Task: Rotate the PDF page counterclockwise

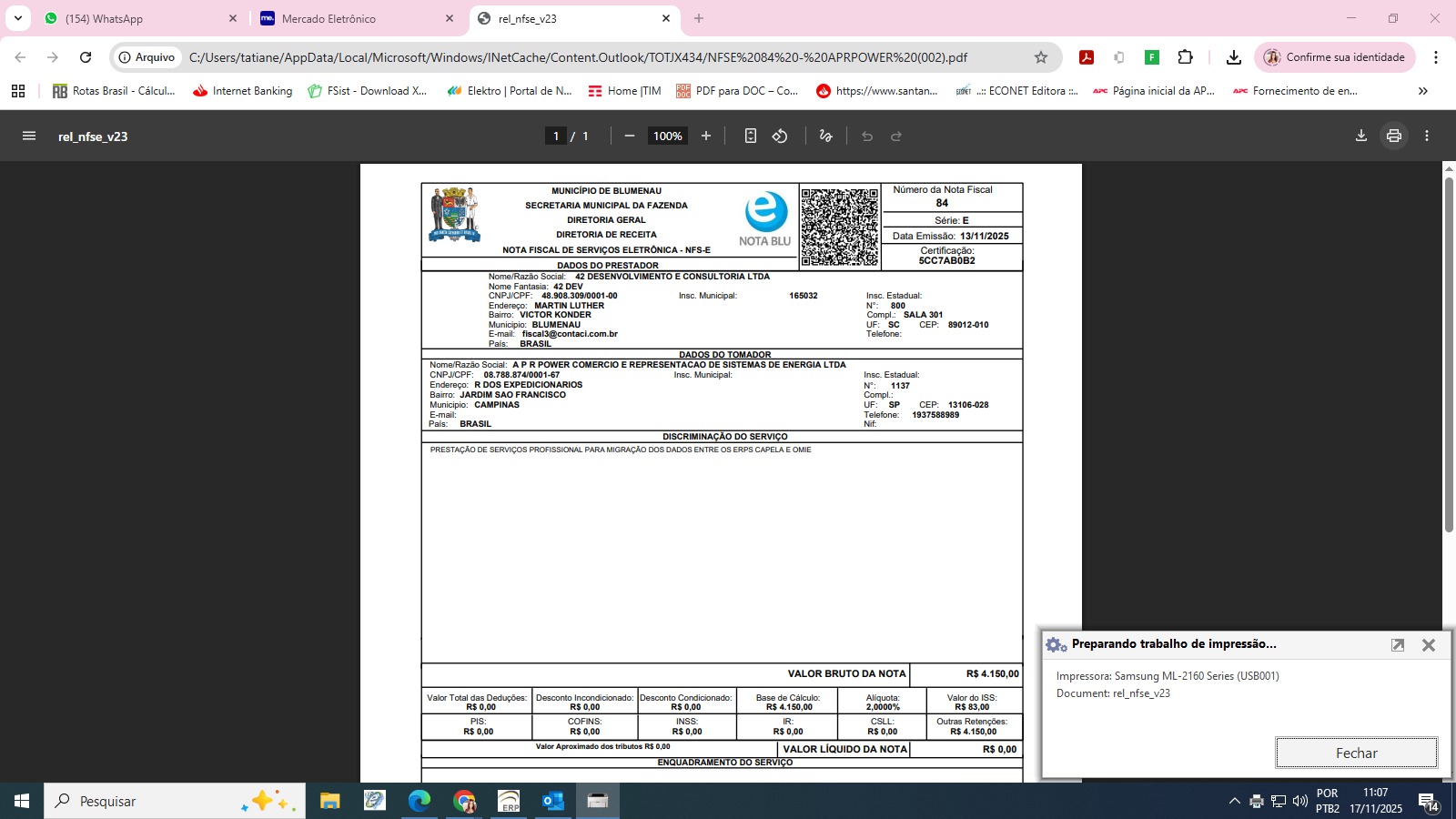Action: click(x=780, y=136)
